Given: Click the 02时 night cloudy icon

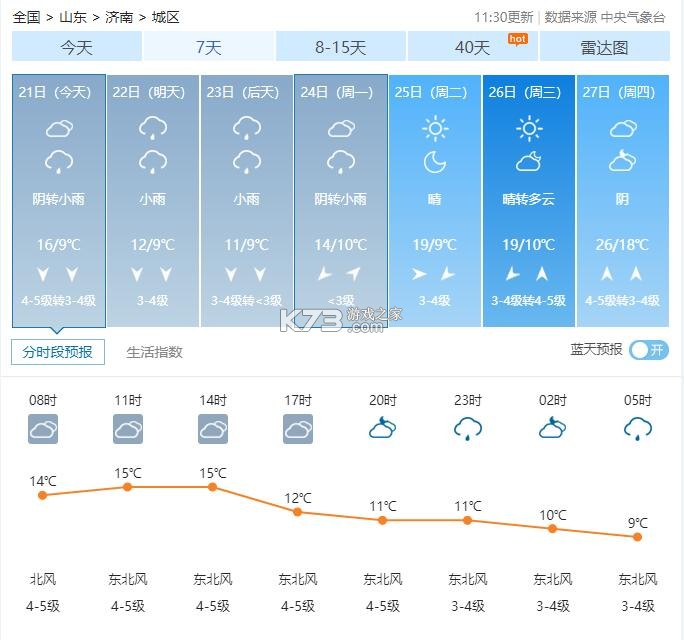Looking at the screenshot, I should (553, 428).
